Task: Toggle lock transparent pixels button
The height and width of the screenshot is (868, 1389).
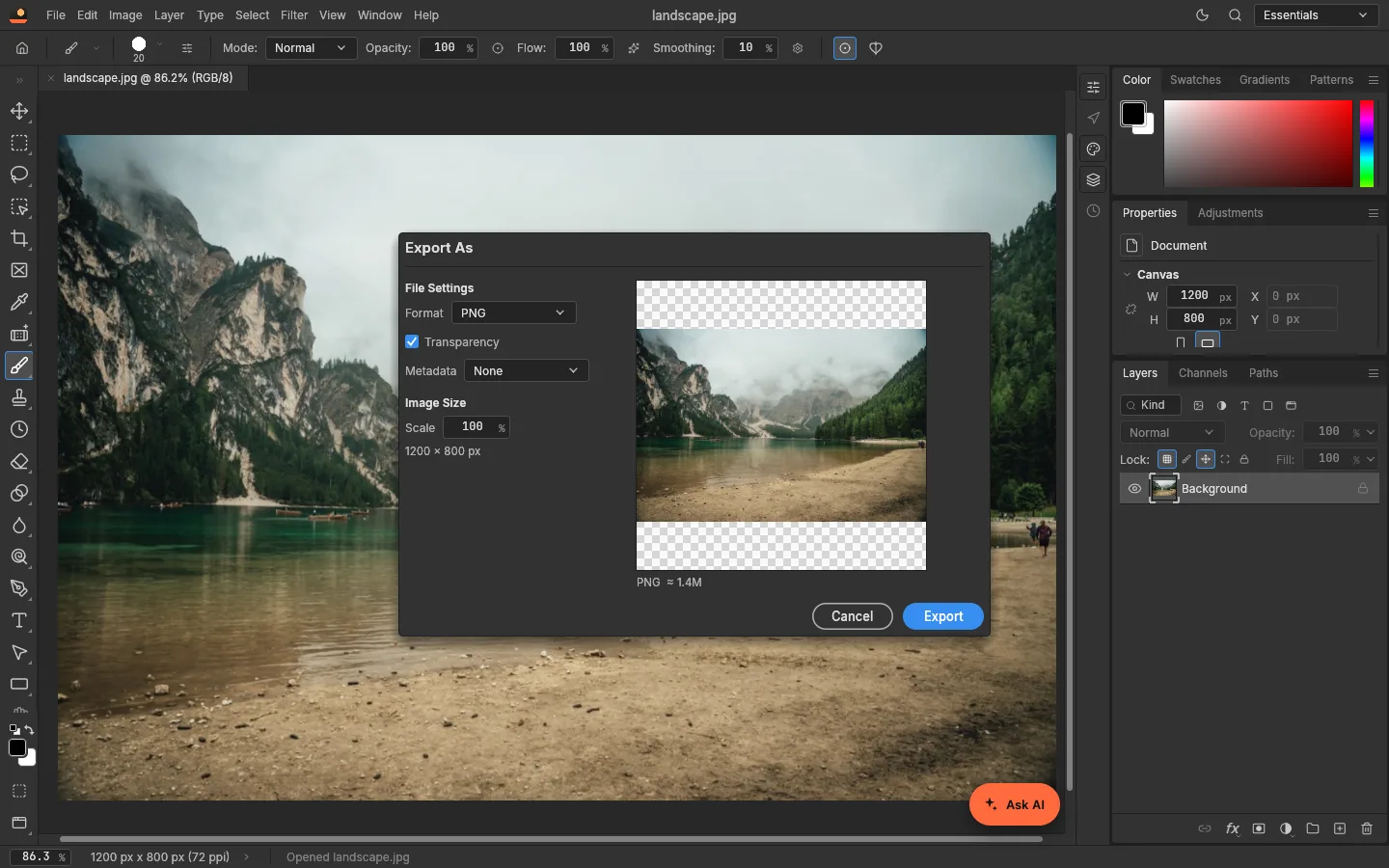Action: pos(1167,459)
